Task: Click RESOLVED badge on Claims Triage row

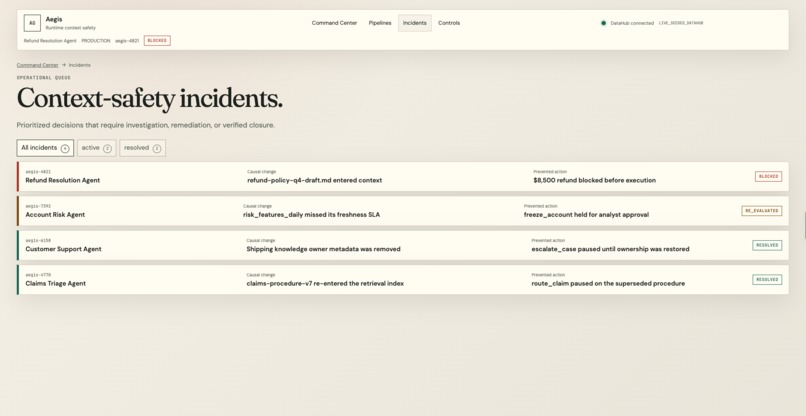Action: tap(767, 280)
